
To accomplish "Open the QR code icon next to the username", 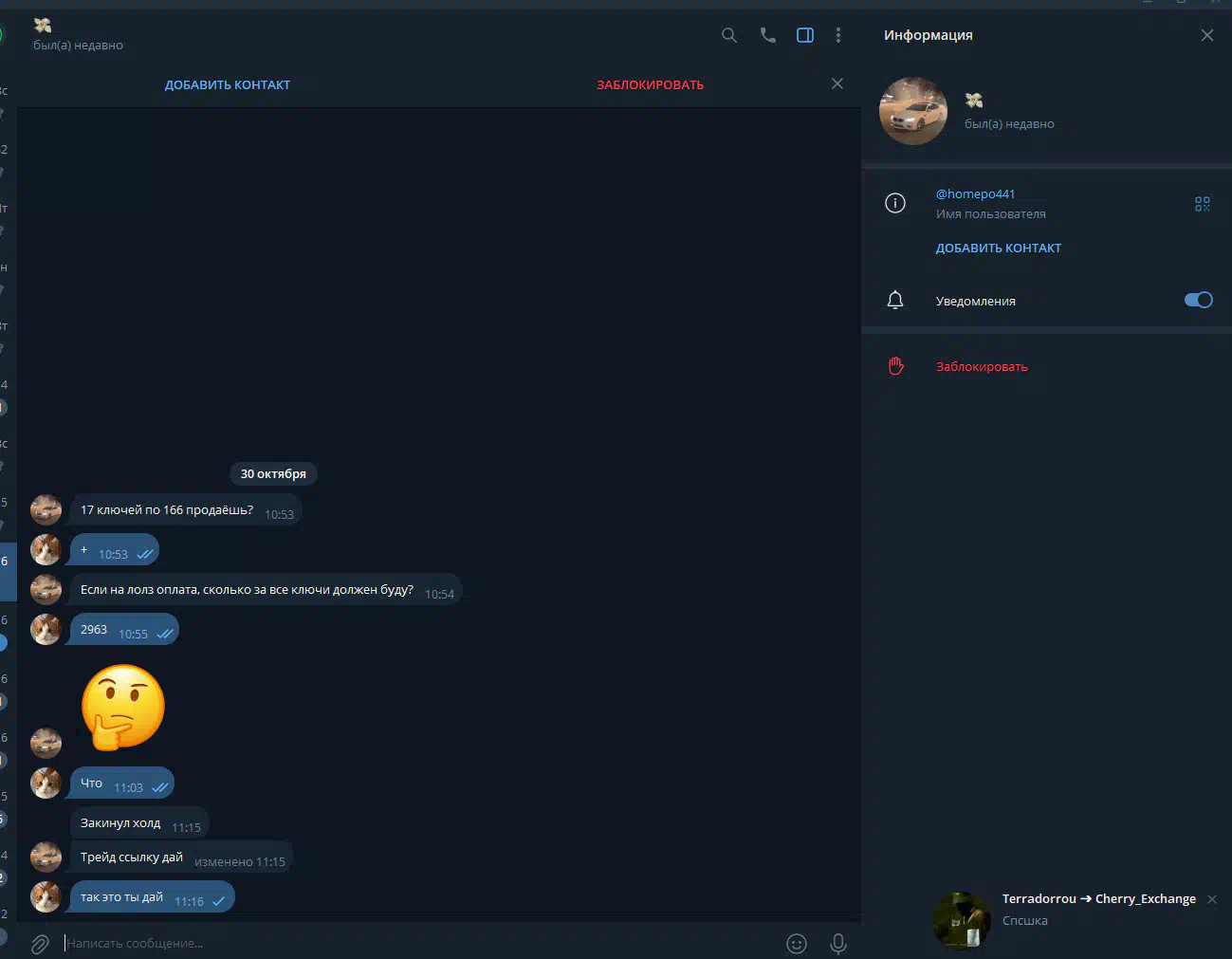I will coord(1203,204).
